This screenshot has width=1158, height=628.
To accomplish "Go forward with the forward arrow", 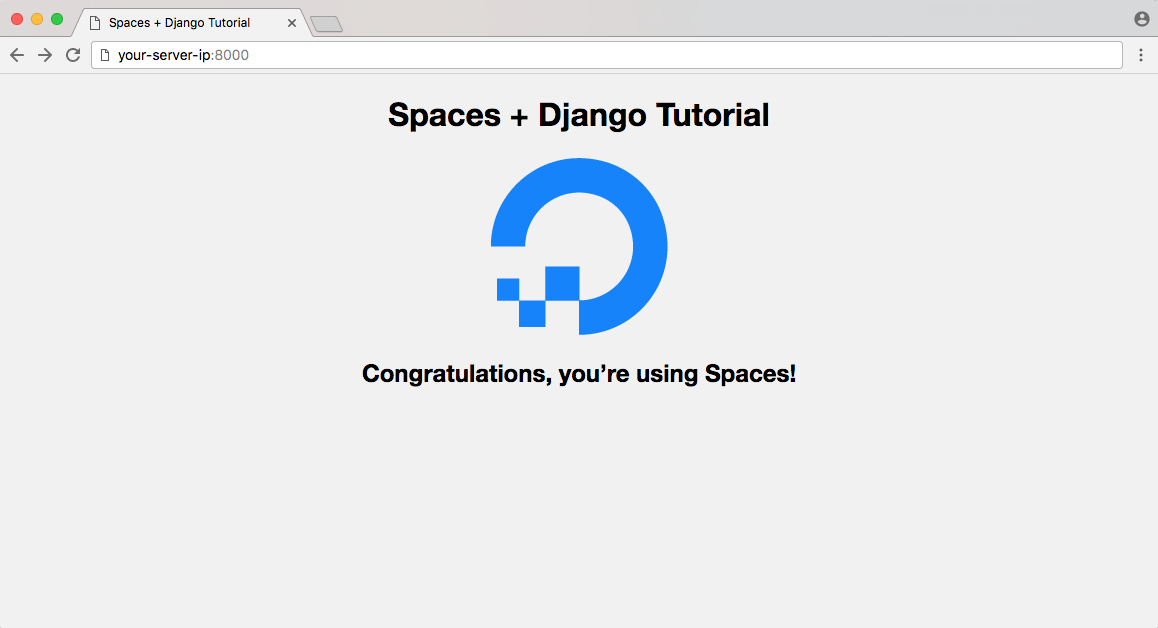I will [45, 55].
